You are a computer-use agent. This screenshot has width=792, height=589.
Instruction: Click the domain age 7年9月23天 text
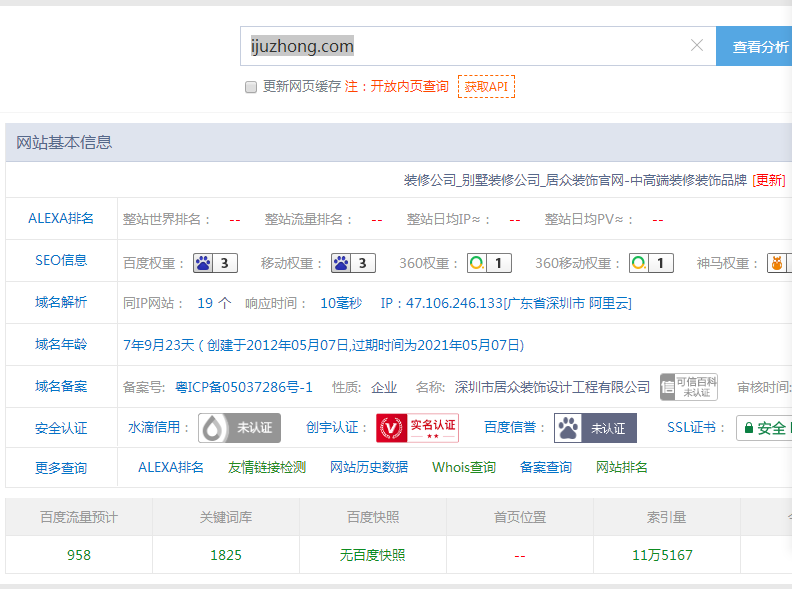point(159,345)
